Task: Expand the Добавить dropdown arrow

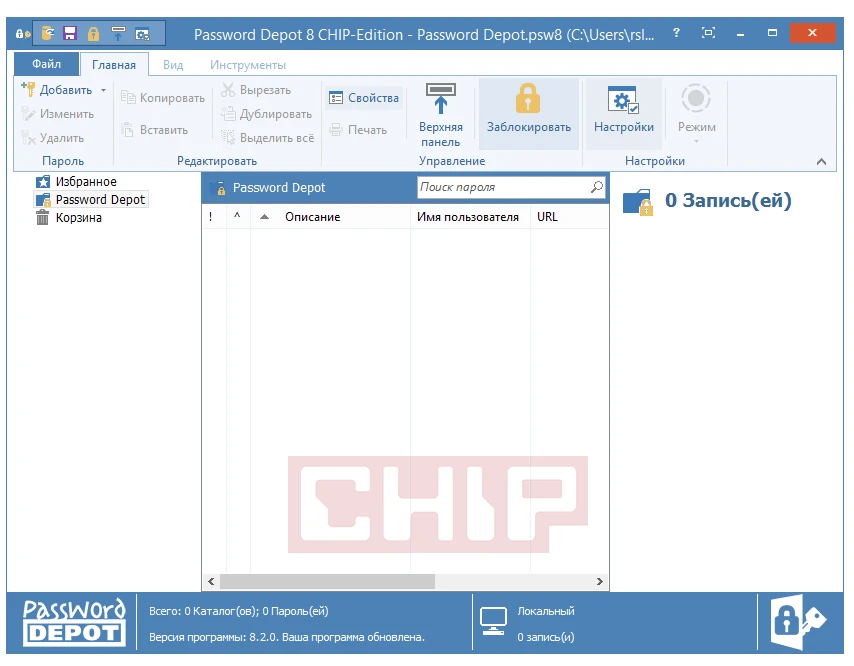Action: 103,91
